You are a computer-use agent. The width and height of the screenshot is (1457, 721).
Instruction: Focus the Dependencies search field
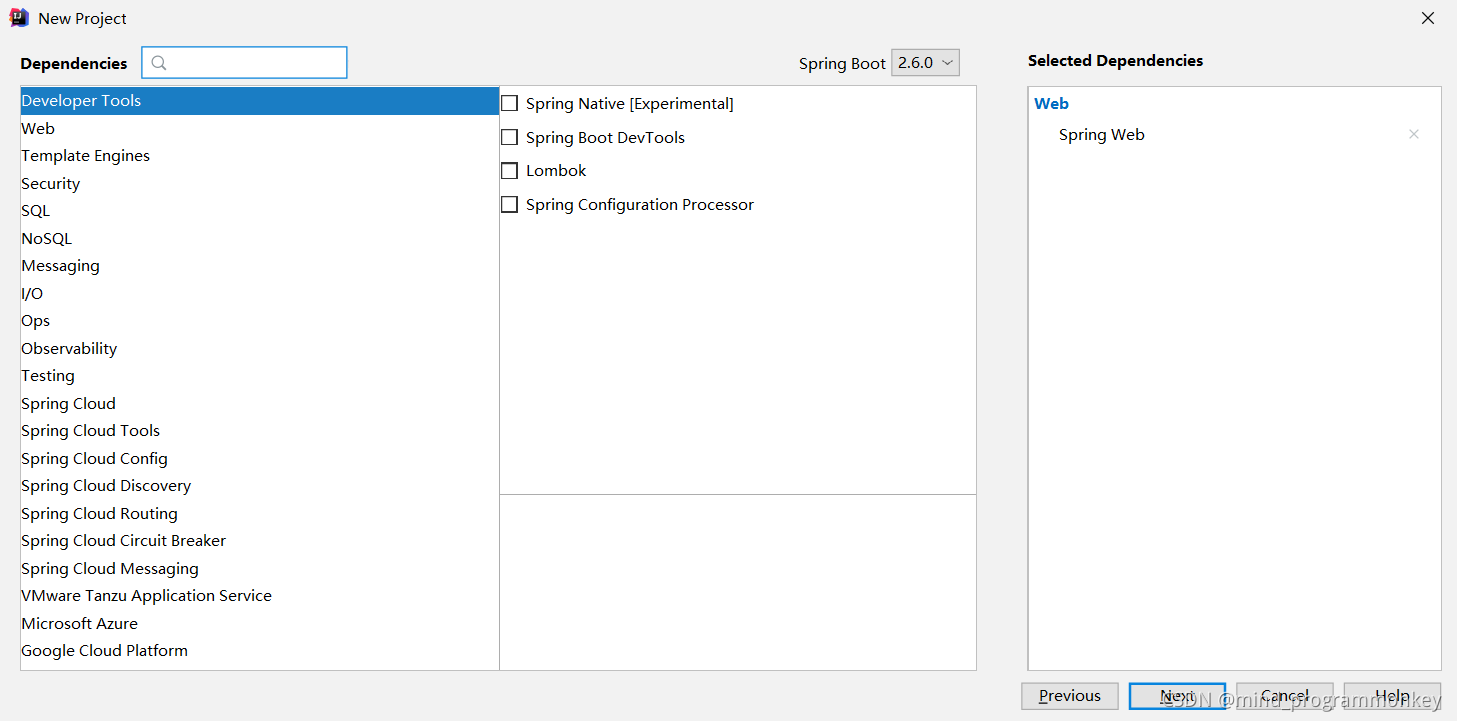point(244,63)
